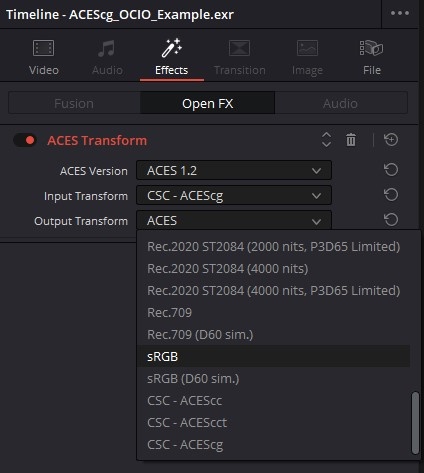Switch to the Fusion effects tab

(74, 103)
